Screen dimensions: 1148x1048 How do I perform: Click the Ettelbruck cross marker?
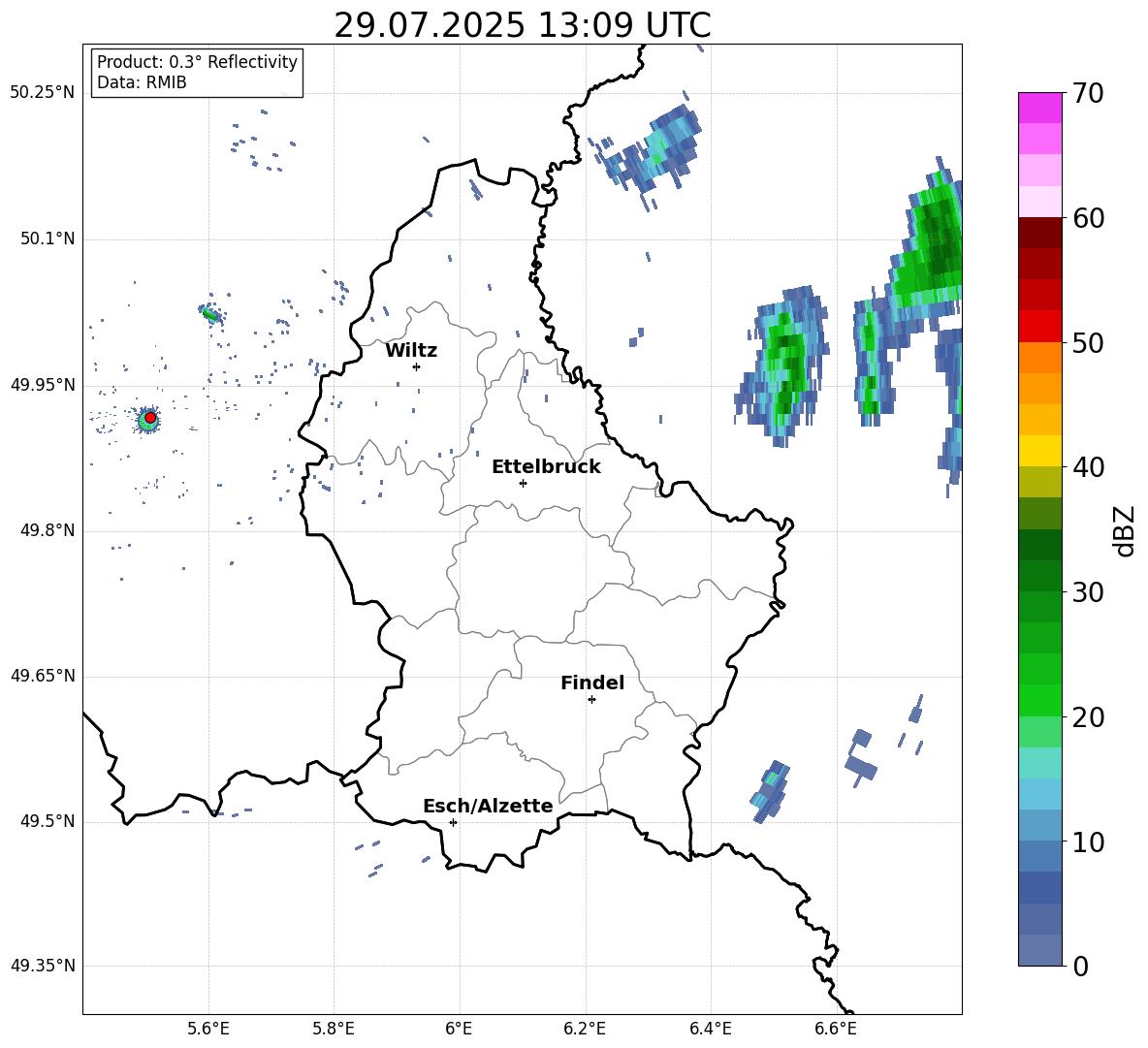pyautogui.click(x=523, y=483)
